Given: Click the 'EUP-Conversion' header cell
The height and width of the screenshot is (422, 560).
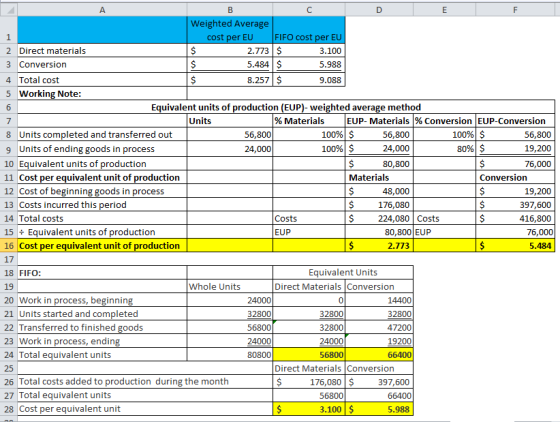Looking at the screenshot, I should (515, 121).
